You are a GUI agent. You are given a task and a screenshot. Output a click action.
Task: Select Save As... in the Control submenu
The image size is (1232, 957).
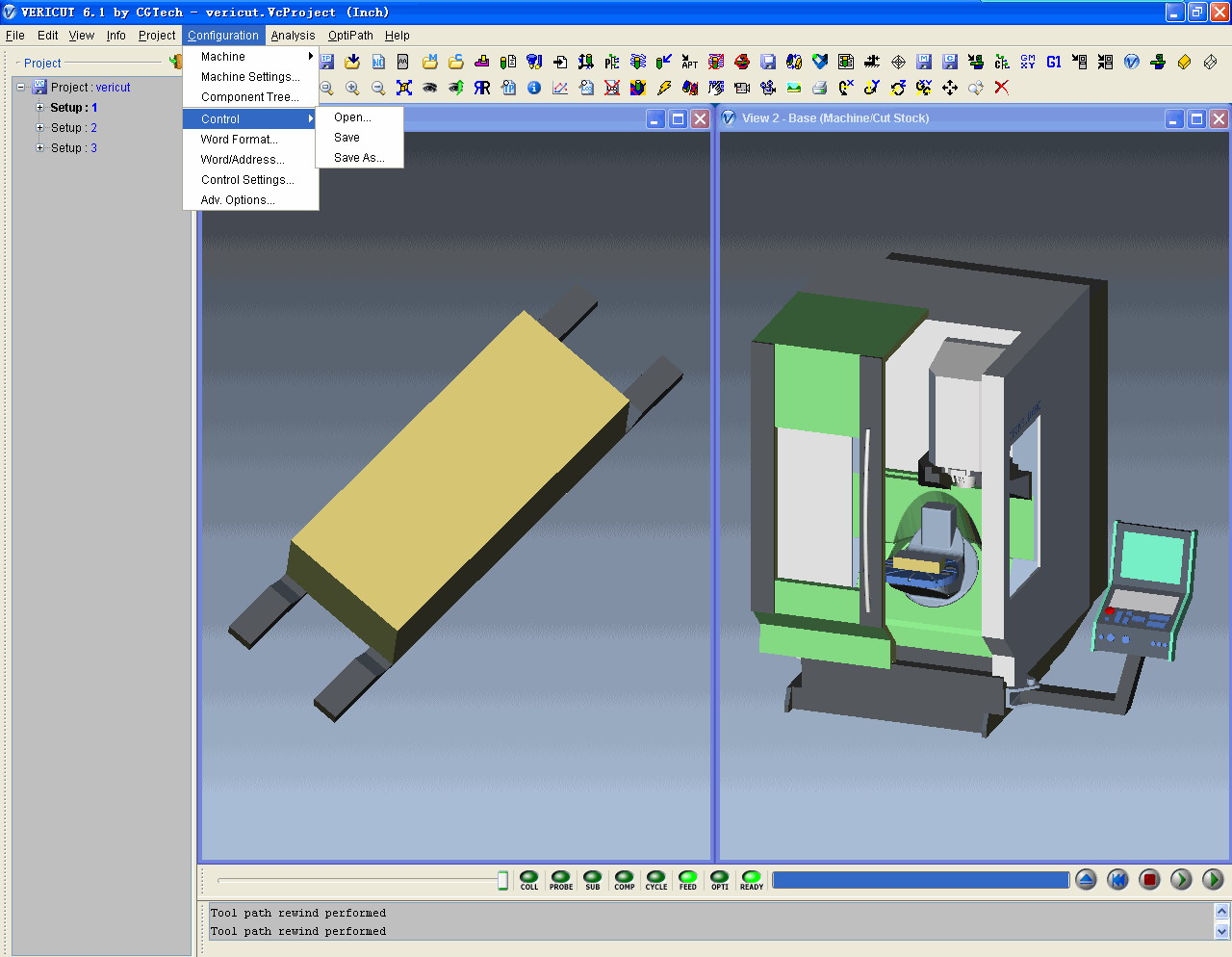click(359, 158)
